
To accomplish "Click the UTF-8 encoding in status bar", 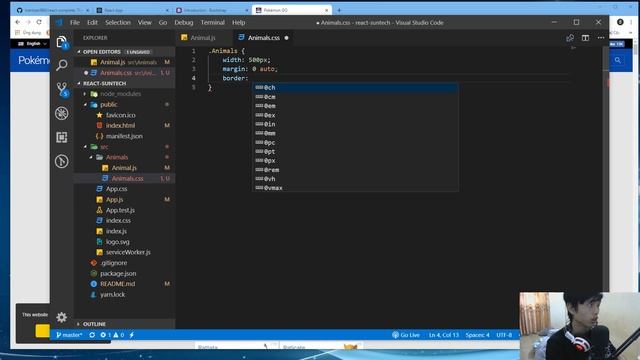I will (x=504, y=335).
